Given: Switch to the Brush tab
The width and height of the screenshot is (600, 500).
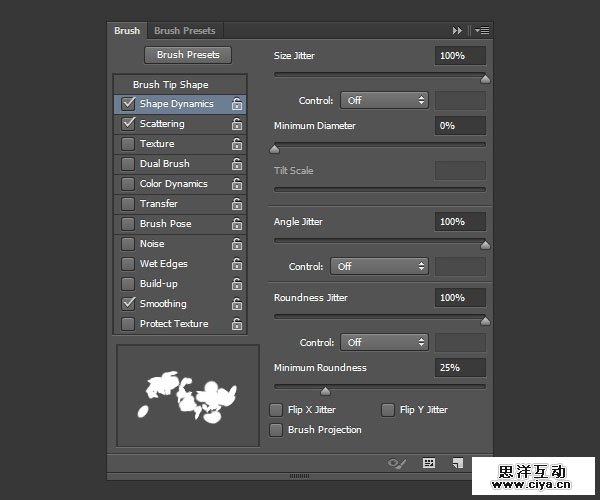Looking at the screenshot, I should pos(127,31).
